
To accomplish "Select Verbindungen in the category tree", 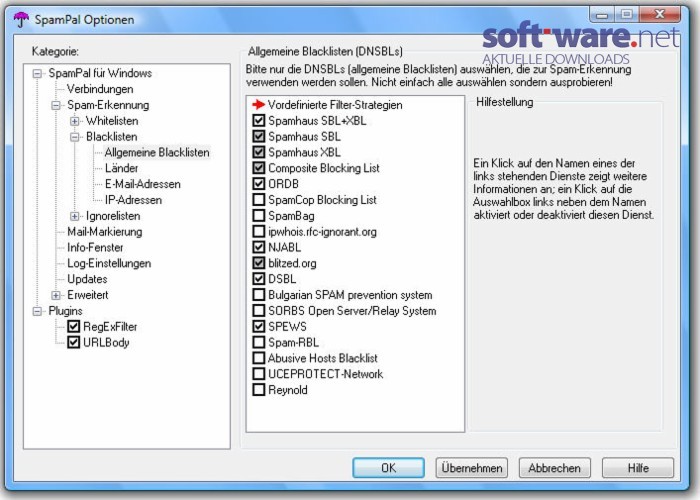I will tap(100, 89).
